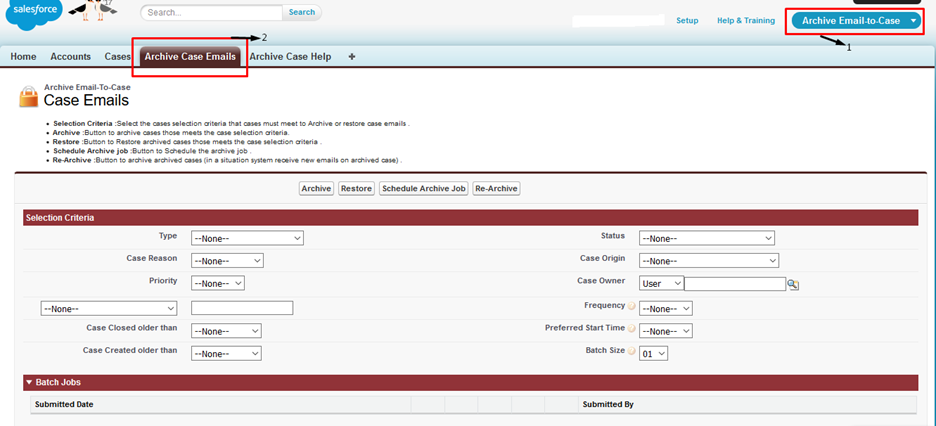Add a new tab with plus icon
This screenshot has height=426, width=936.
point(352,57)
